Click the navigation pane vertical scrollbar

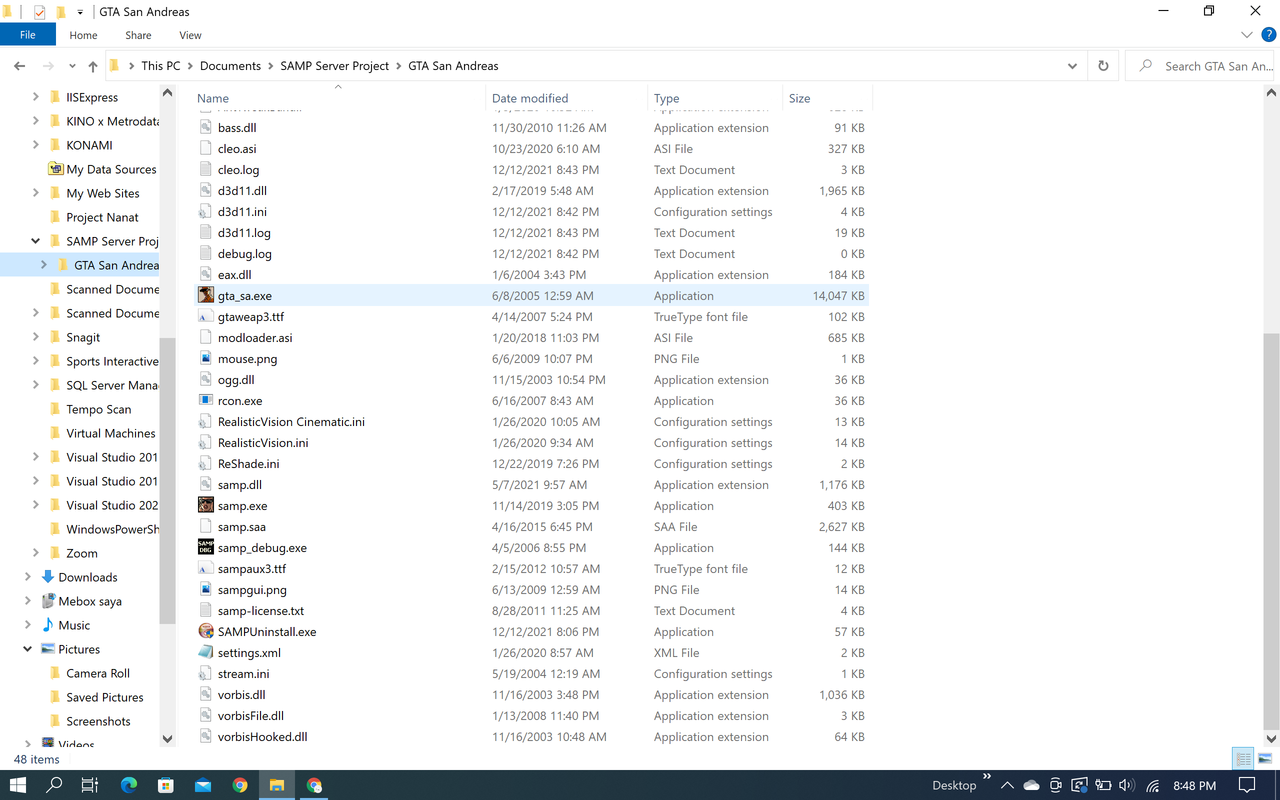click(x=167, y=480)
